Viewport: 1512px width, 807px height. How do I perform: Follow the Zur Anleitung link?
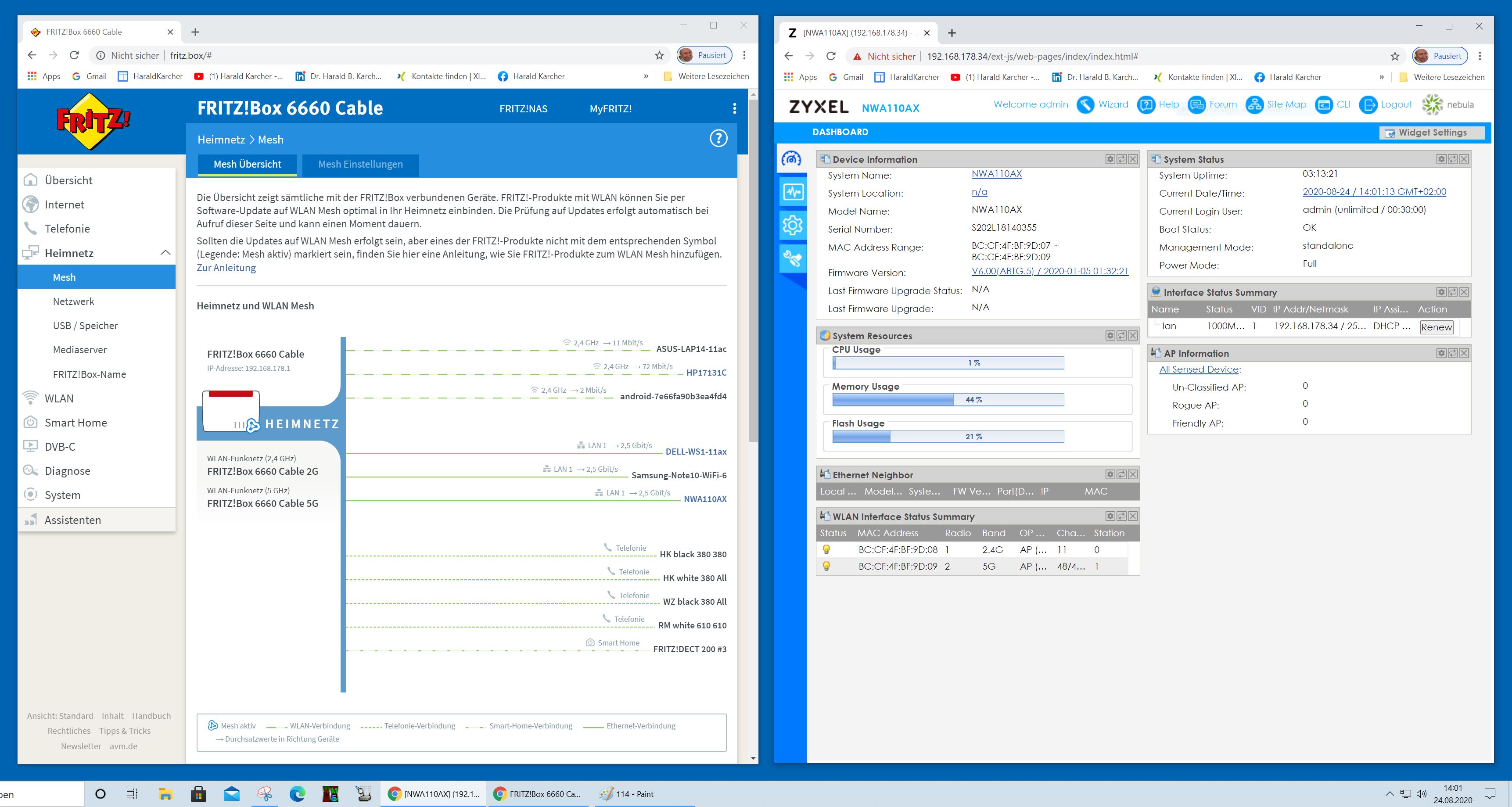point(226,268)
